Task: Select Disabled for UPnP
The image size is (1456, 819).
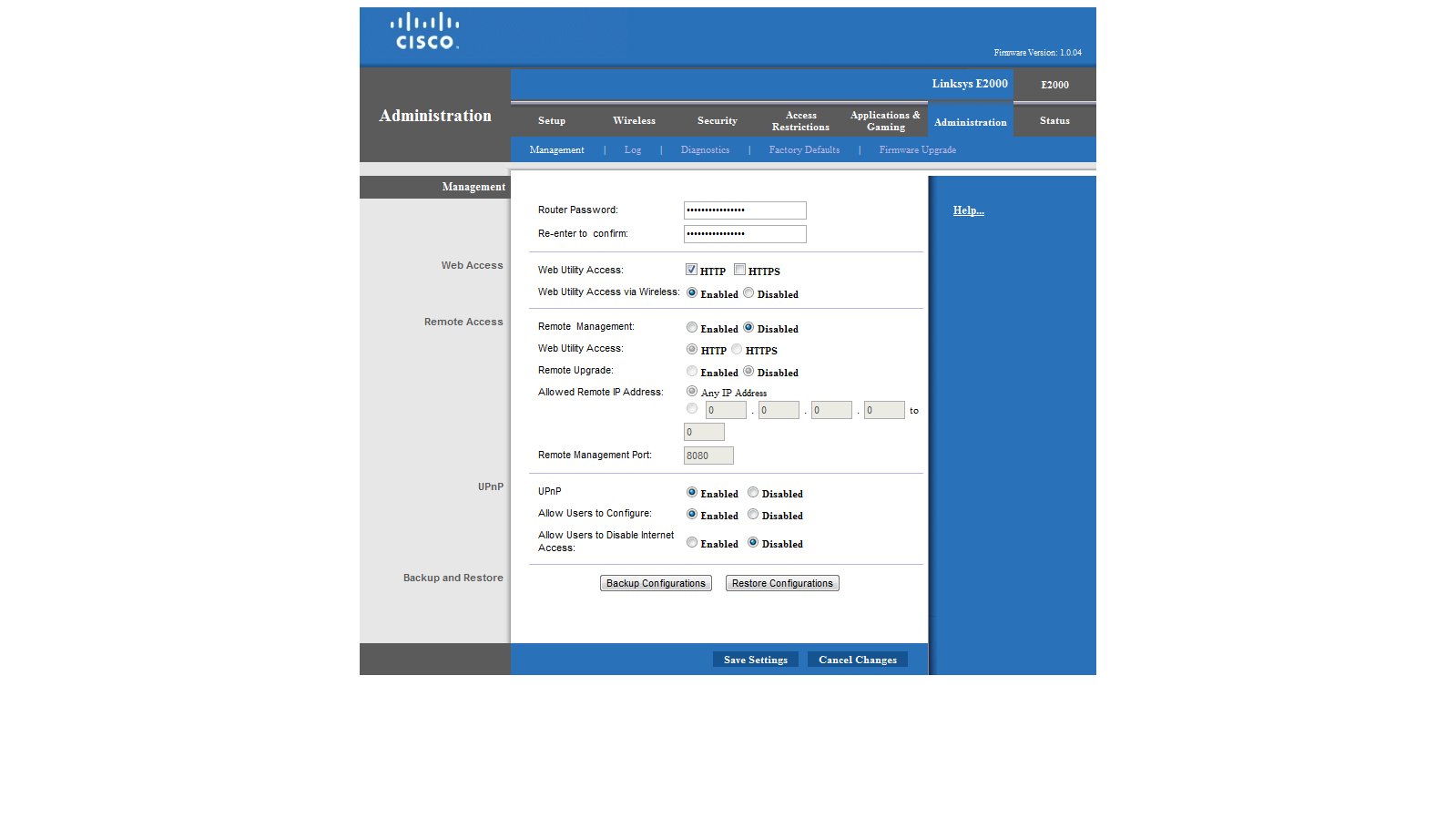Action: pos(753,493)
